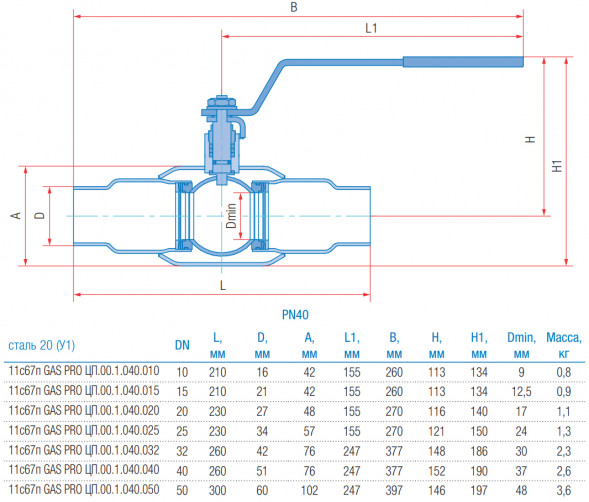
Task: Click the H1 value 186 in the DN 32 row
Action: click(x=479, y=451)
